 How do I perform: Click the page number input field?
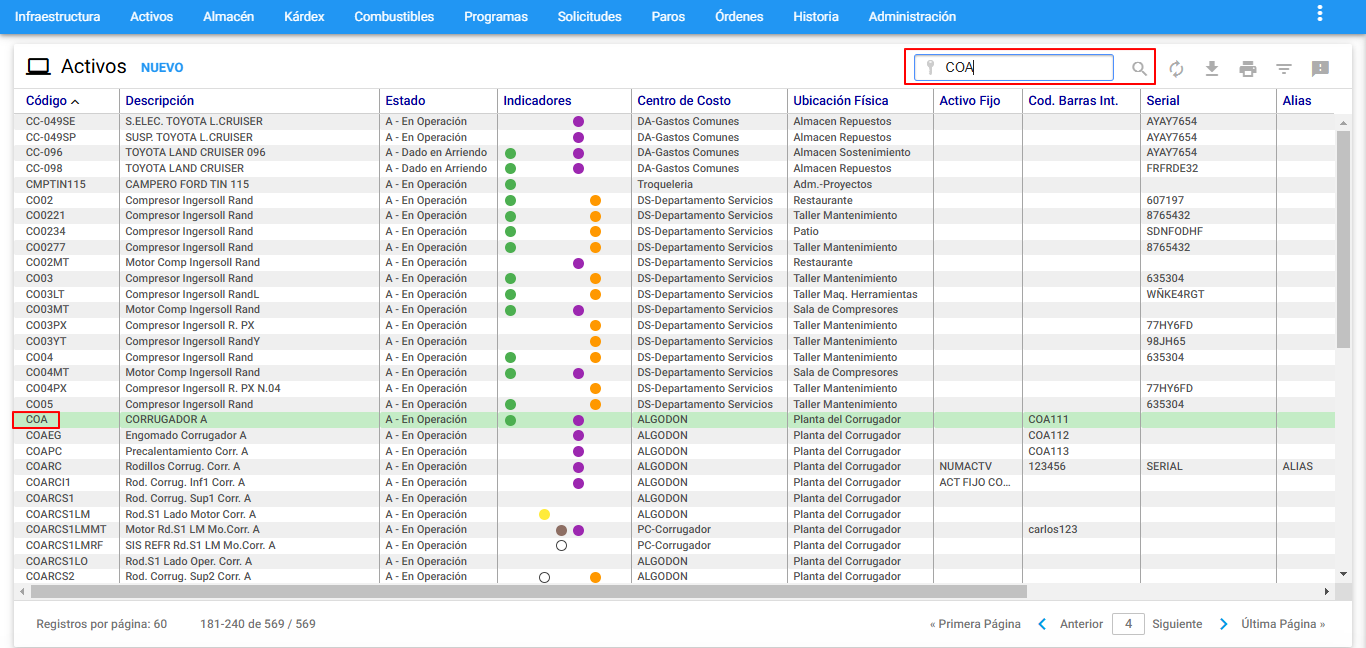(1128, 624)
